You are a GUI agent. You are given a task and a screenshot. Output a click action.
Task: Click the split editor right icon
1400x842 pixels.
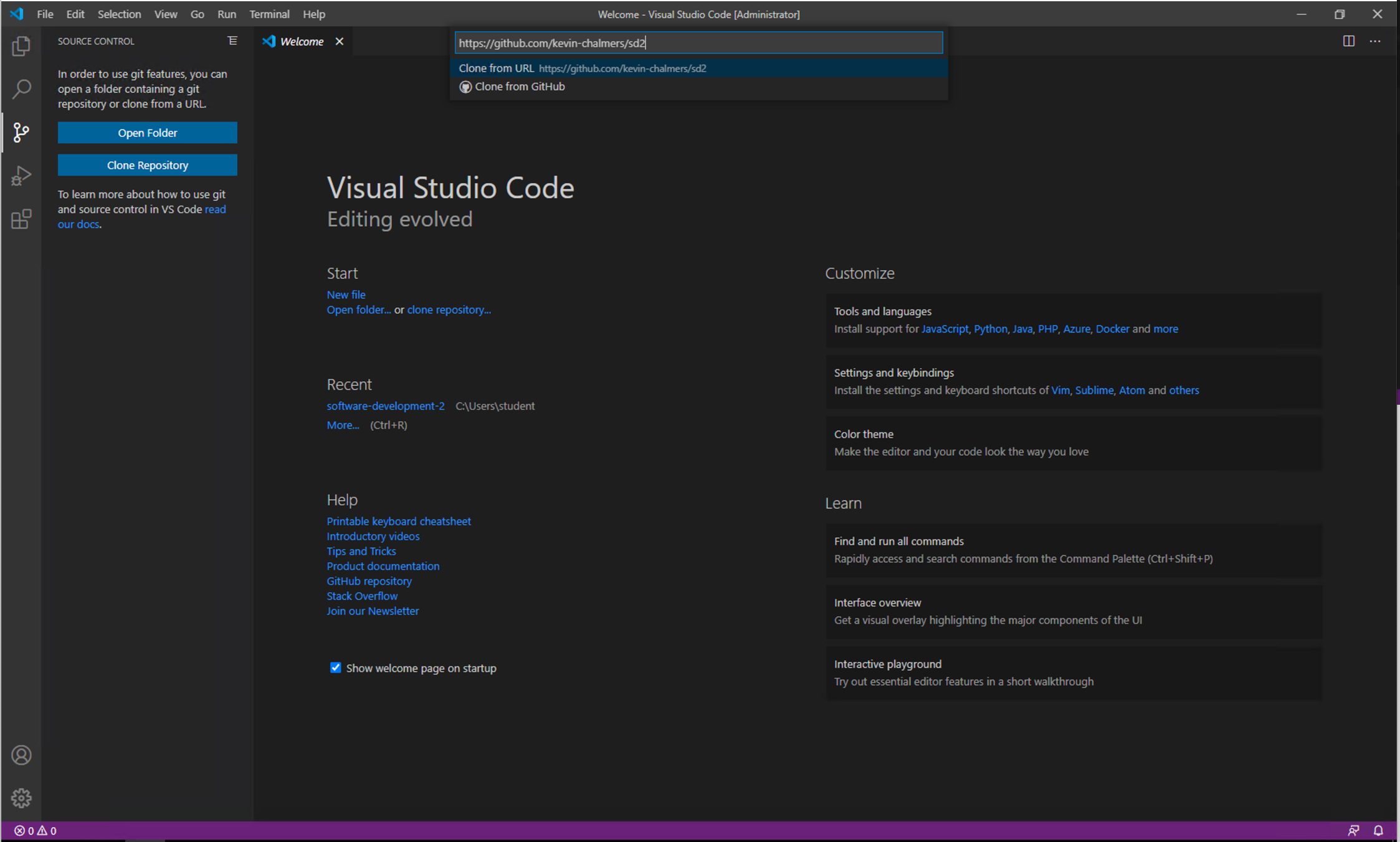(1348, 41)
